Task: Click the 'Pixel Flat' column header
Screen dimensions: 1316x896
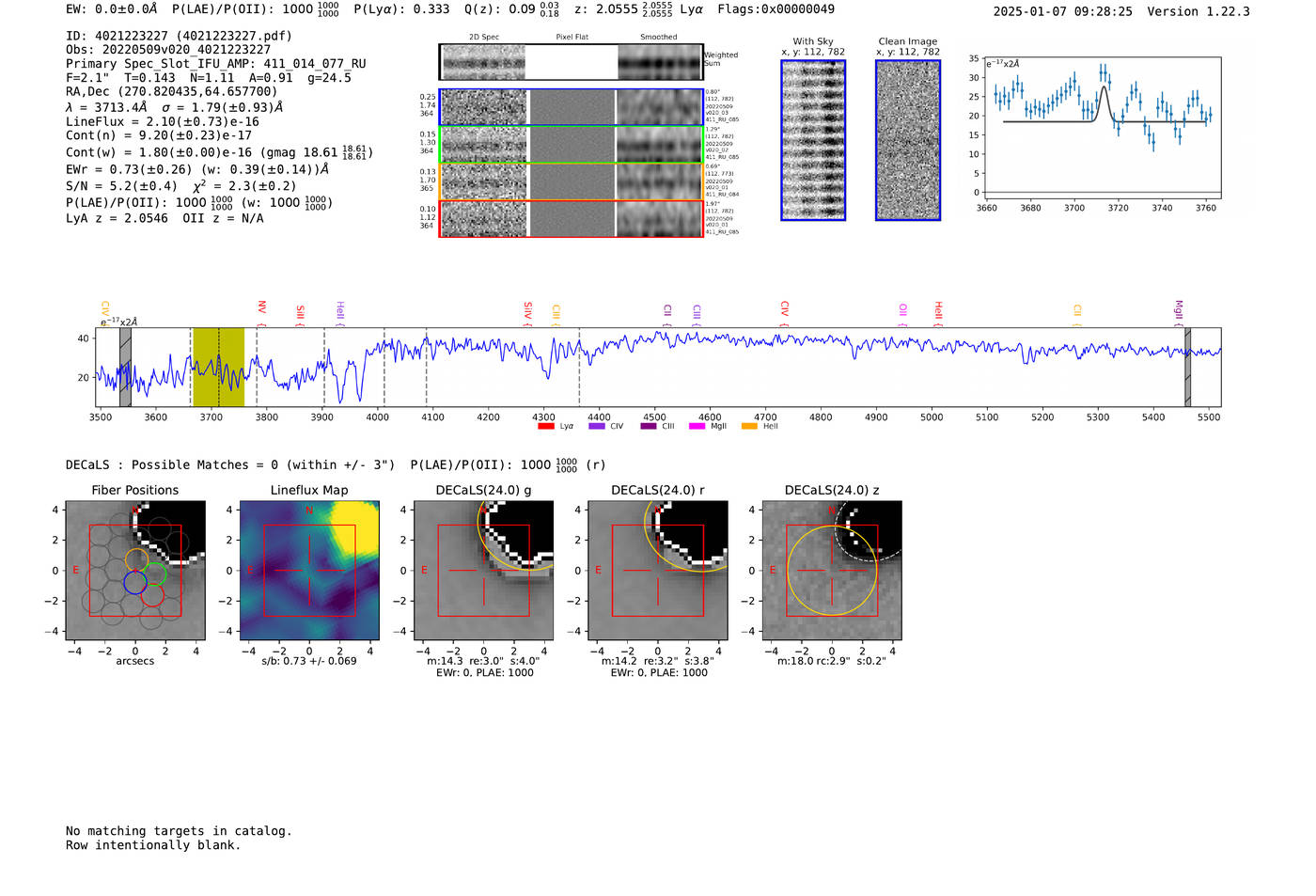Action: click(572, 37)
